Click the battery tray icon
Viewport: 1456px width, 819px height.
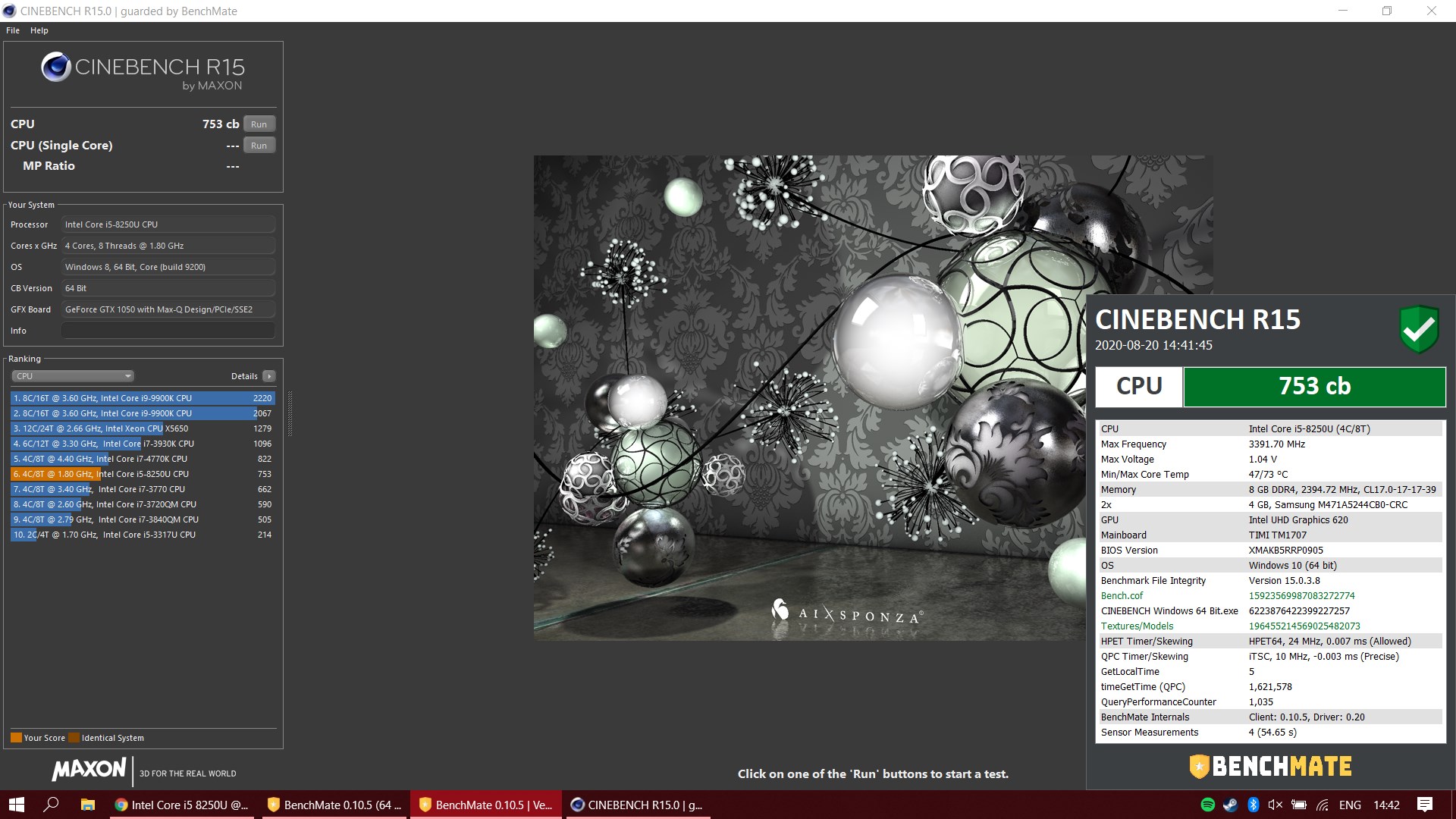1299,805
